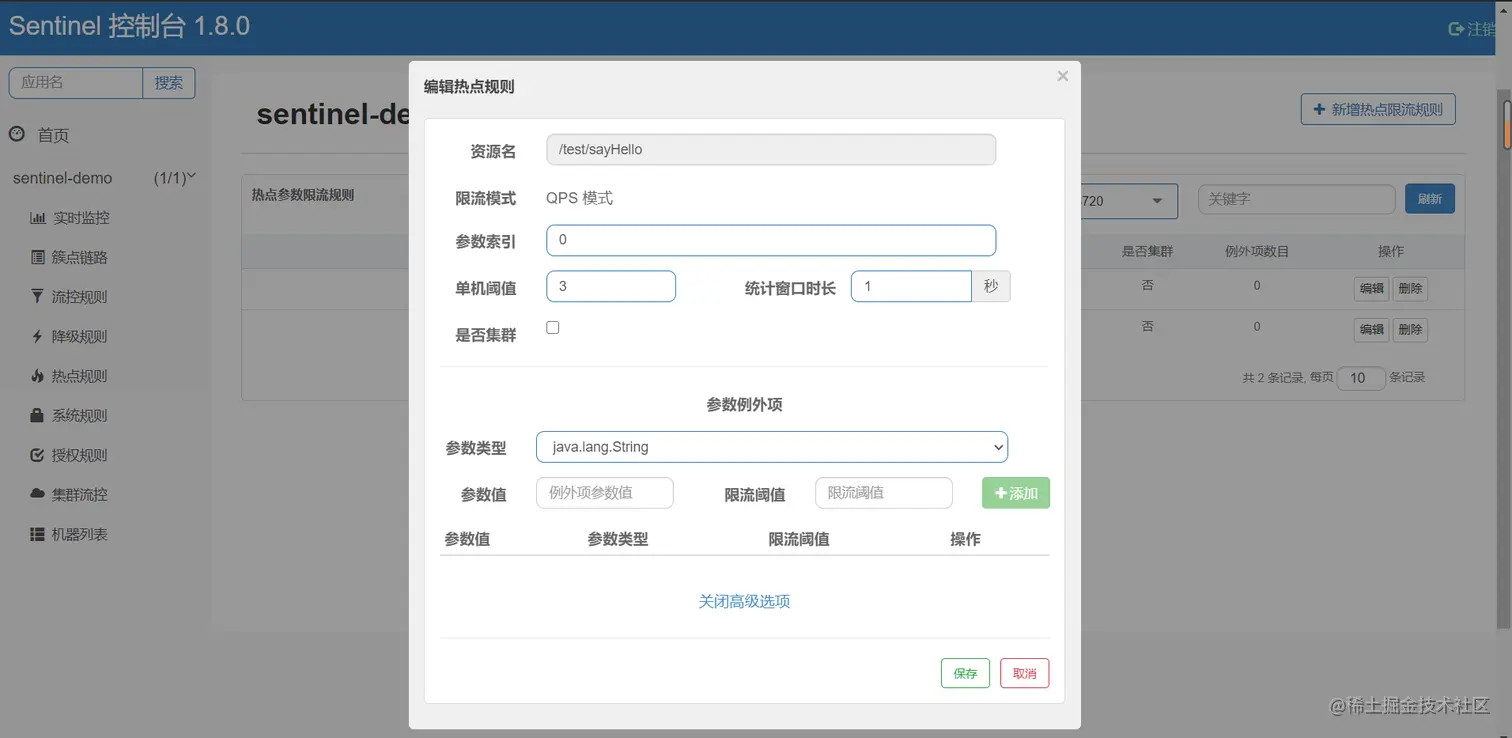Image resolution: width=1512 pixels, height=738 pixels.
Task: Click the green 添加 button
Action: [x=1016, y=493]
